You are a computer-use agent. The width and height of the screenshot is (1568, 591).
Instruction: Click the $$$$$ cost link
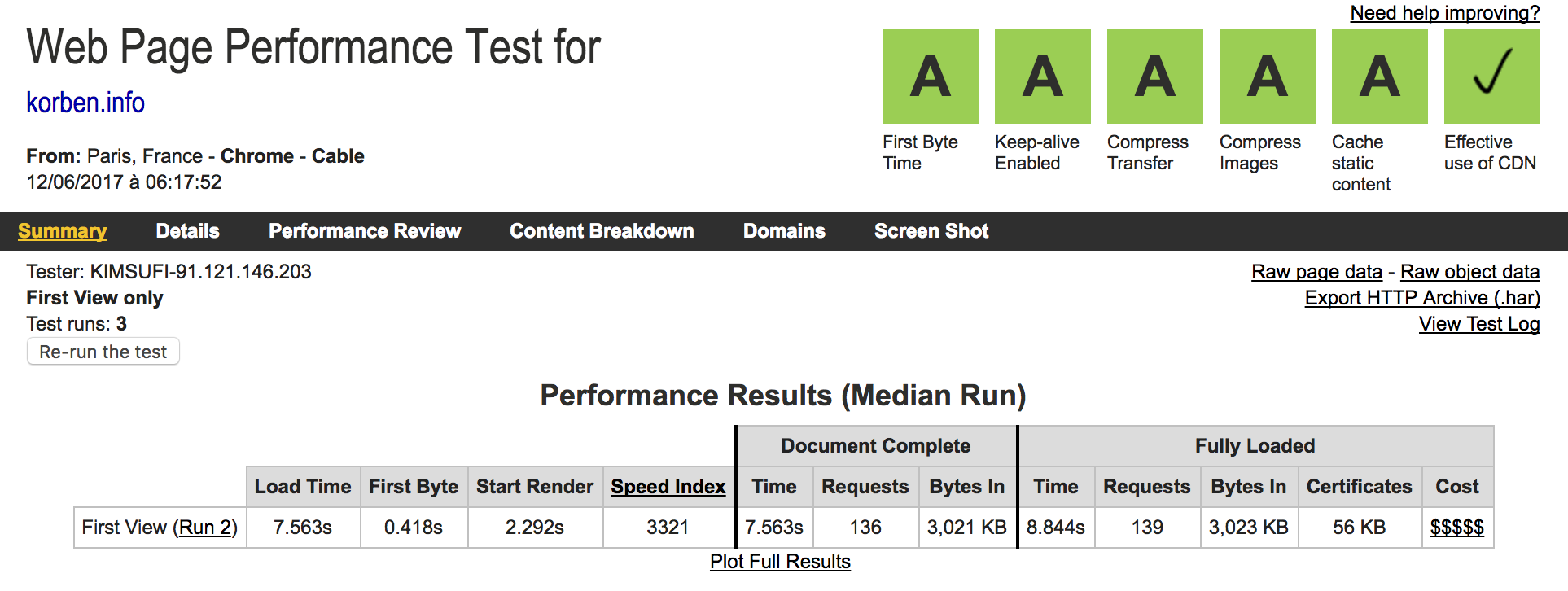(x=1457, y=528)
